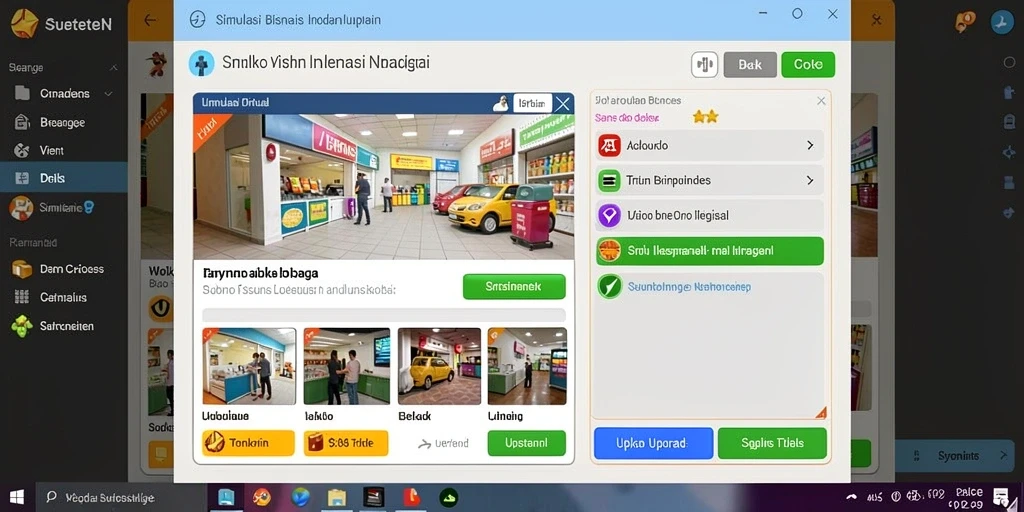The image size is (1024, 512).
Task: Select the Uioo bne Ono Ilegisal row
Action: 710,215
